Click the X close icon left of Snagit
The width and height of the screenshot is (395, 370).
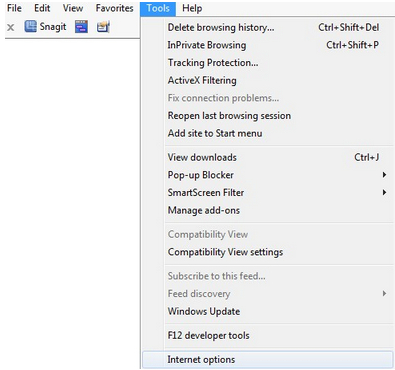(x=11, y=27)
